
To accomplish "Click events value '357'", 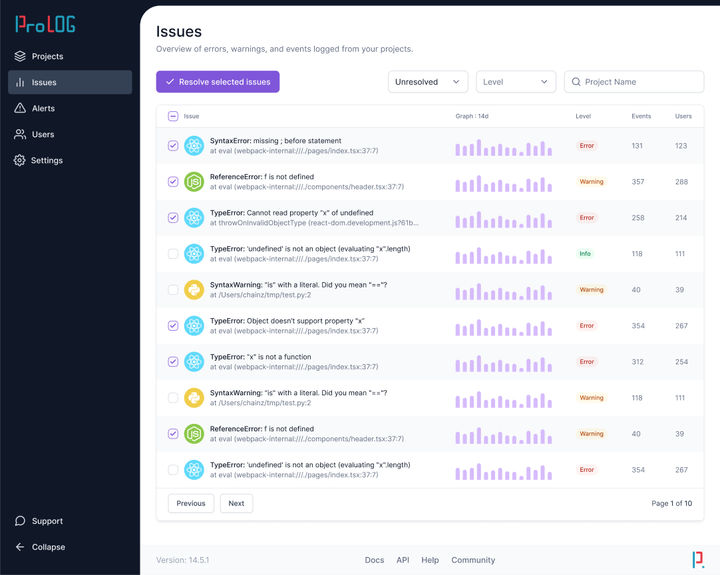I will [638, 182].
